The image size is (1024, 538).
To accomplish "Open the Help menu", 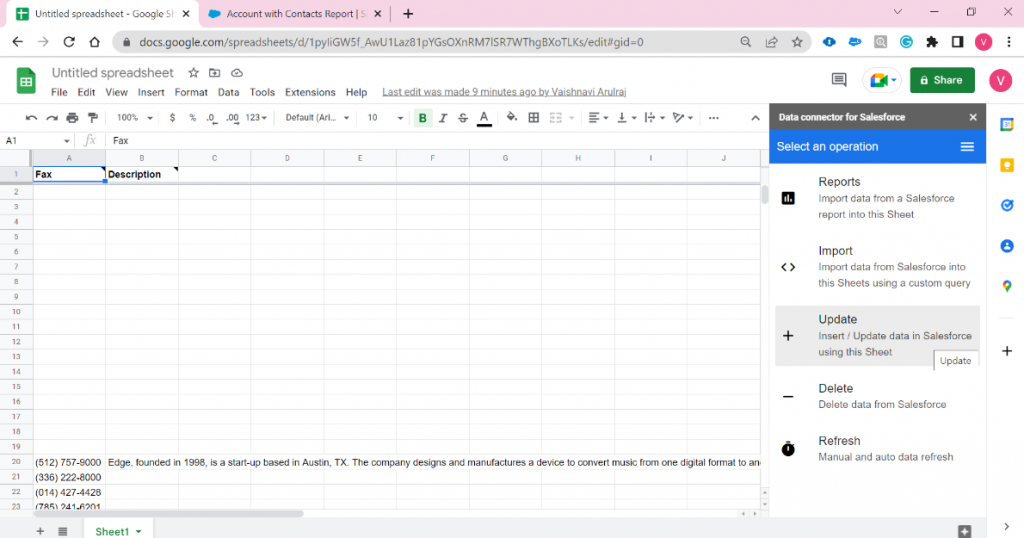I will [x=356, y=93].
